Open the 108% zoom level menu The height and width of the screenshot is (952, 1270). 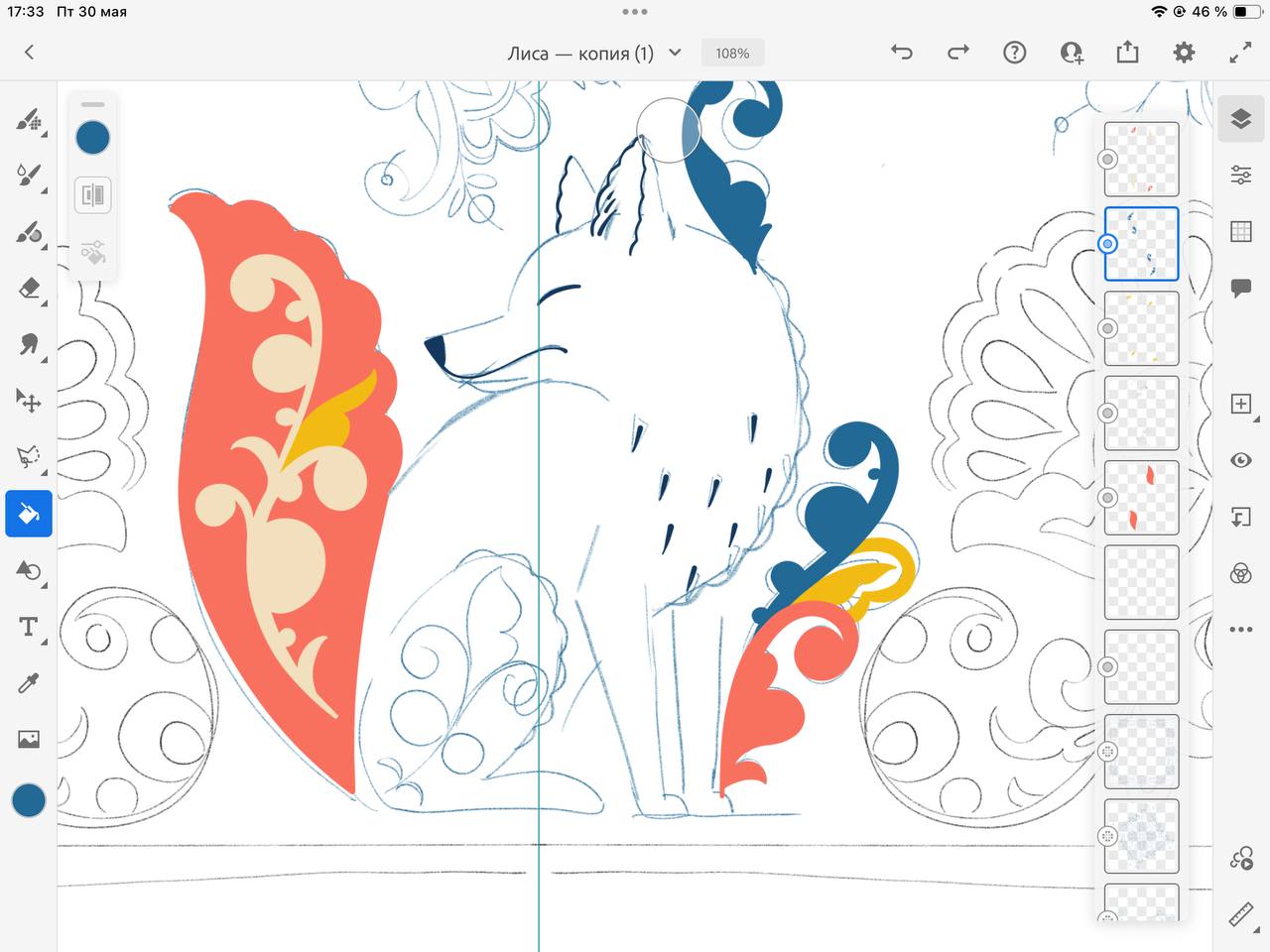[732, 53]
